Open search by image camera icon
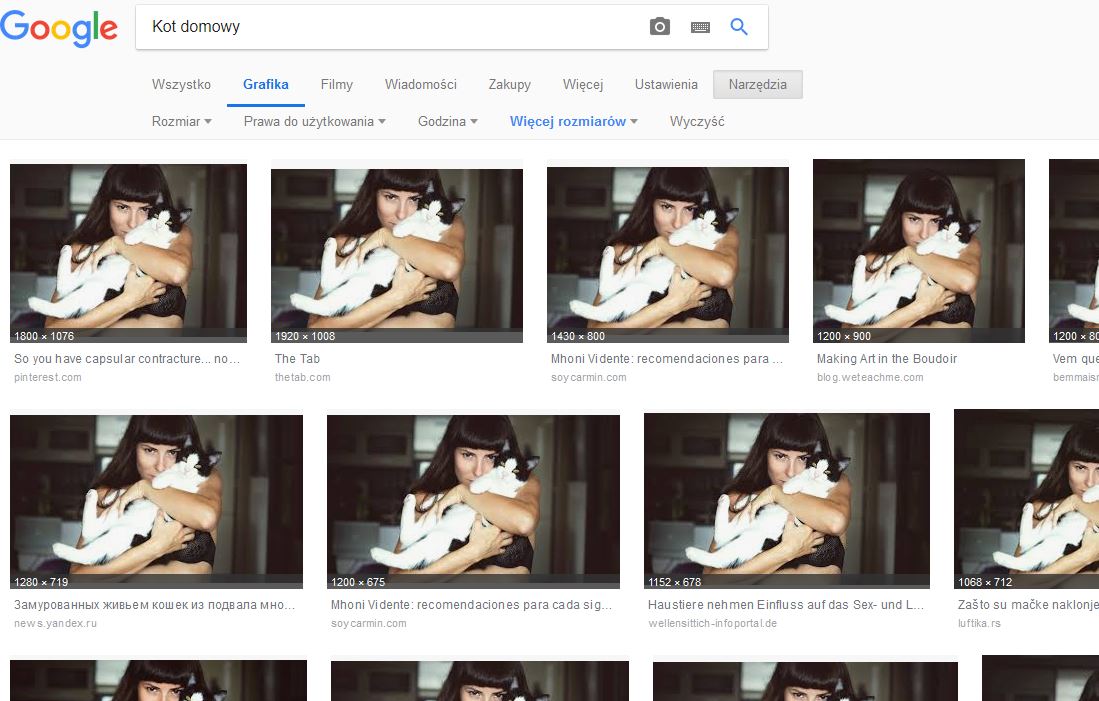 click(660, 27)
